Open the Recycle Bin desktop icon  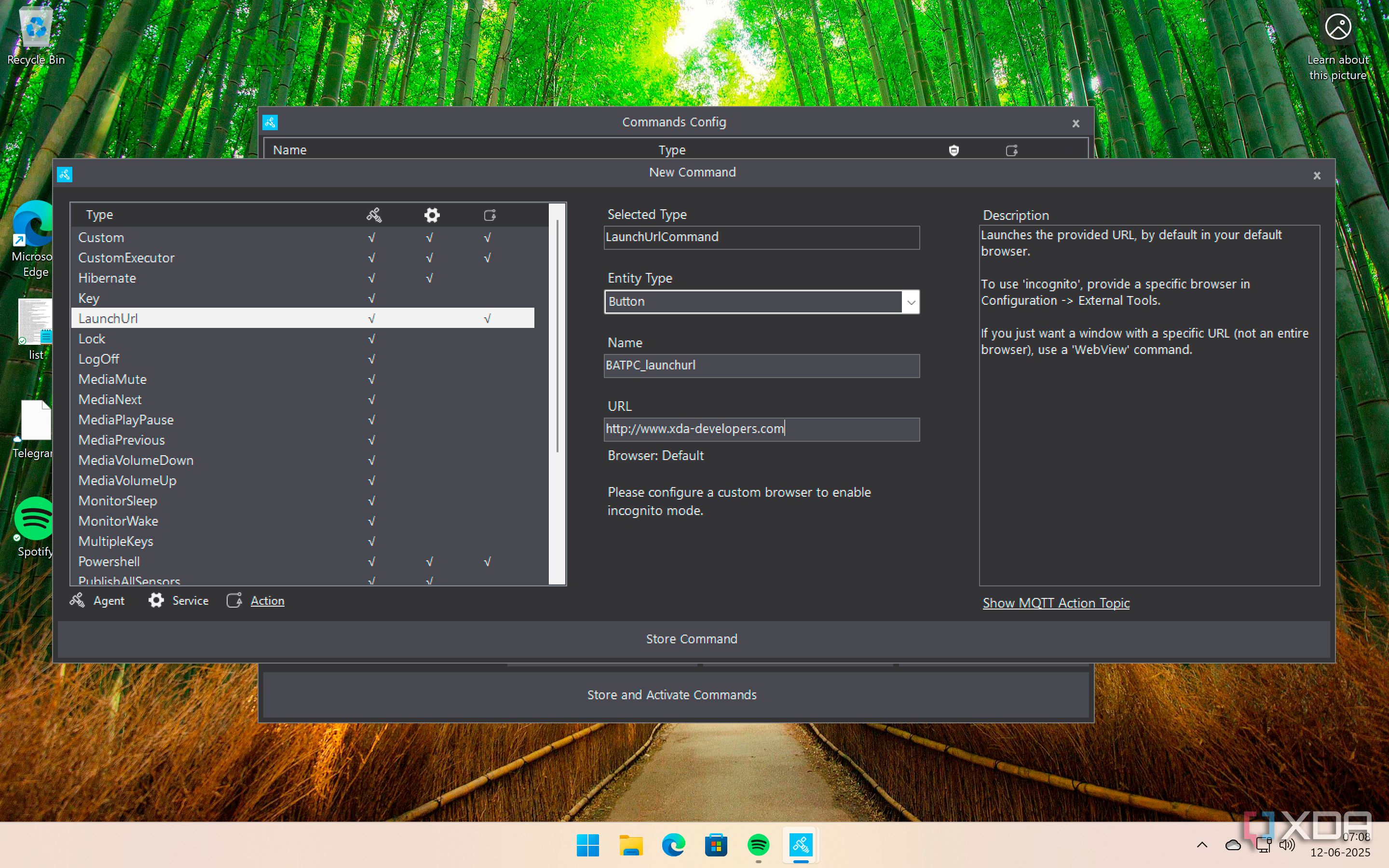click(x=36, y=36)
